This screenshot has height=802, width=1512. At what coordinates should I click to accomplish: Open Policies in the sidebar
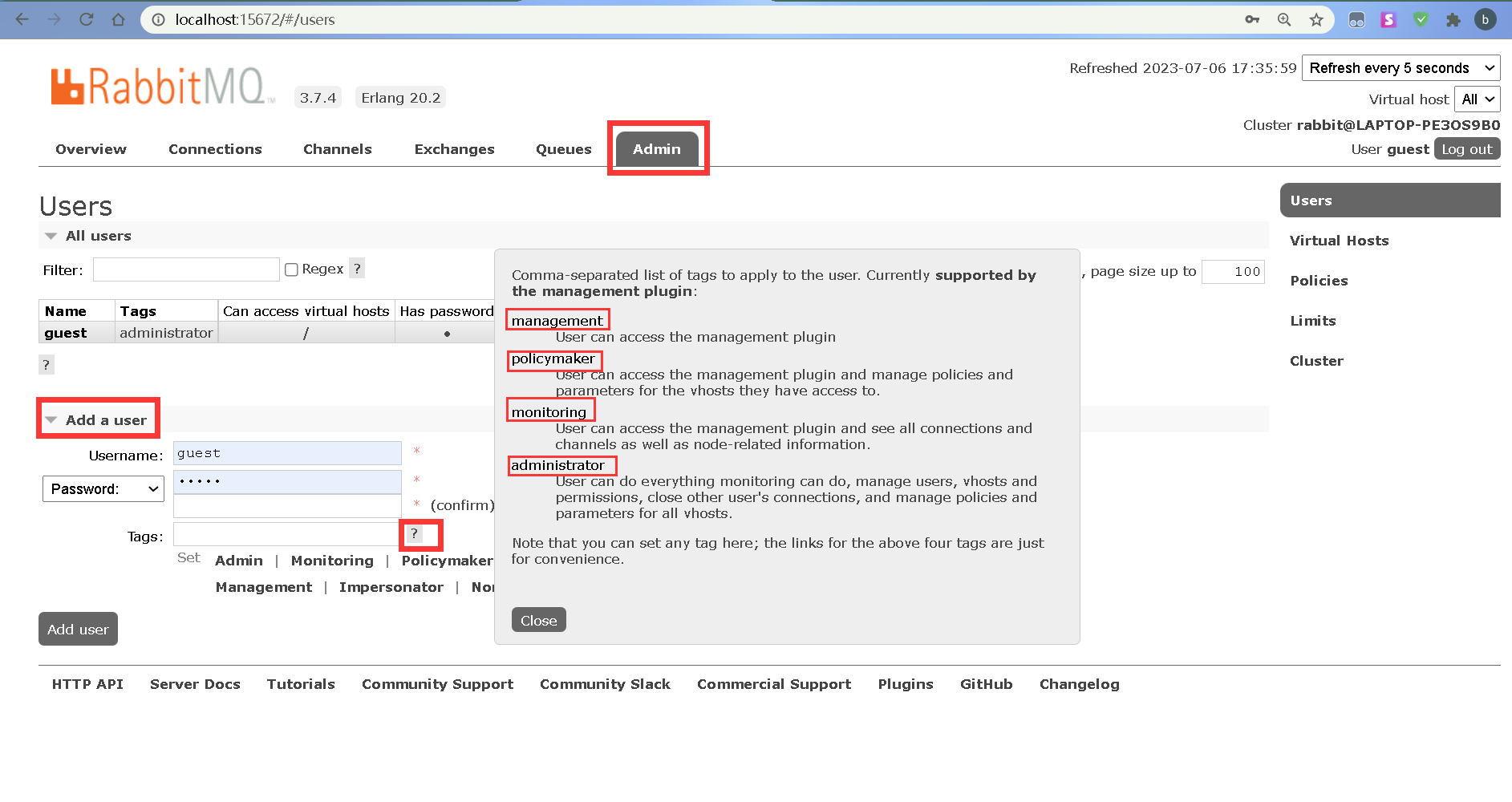[x=1319, y=281]
